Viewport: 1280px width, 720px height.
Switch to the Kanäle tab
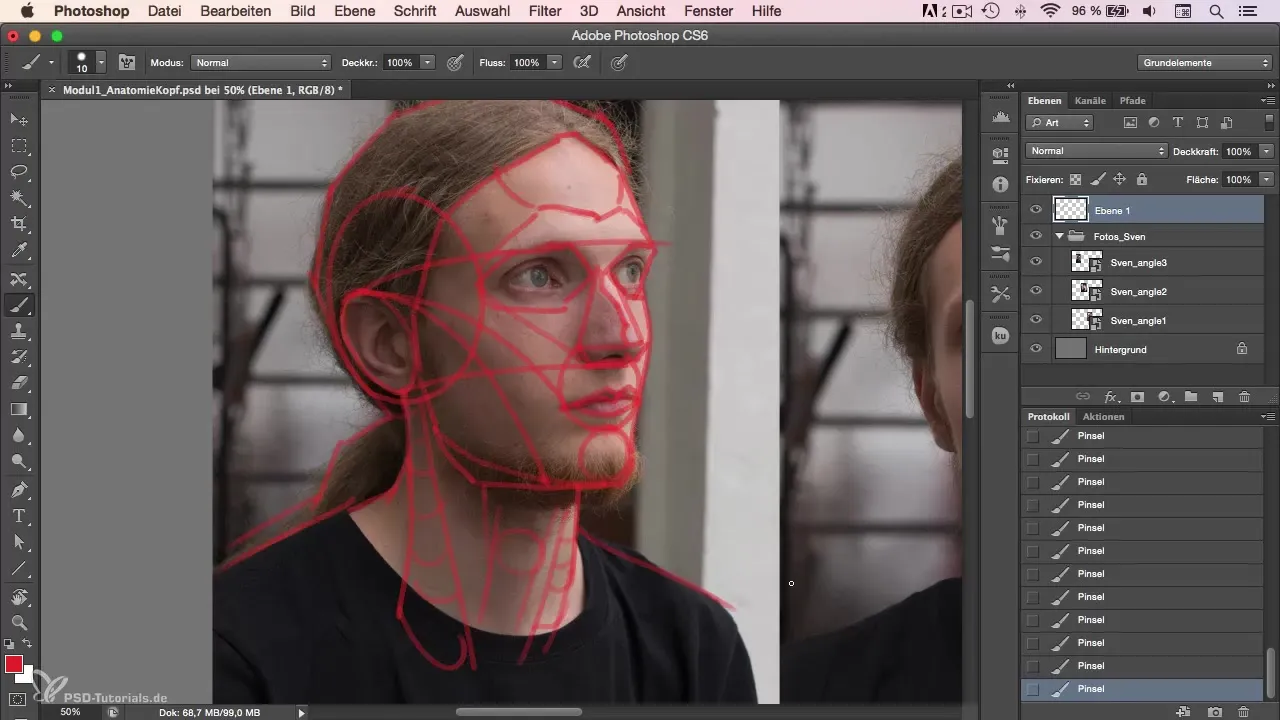click(1090, 100)
